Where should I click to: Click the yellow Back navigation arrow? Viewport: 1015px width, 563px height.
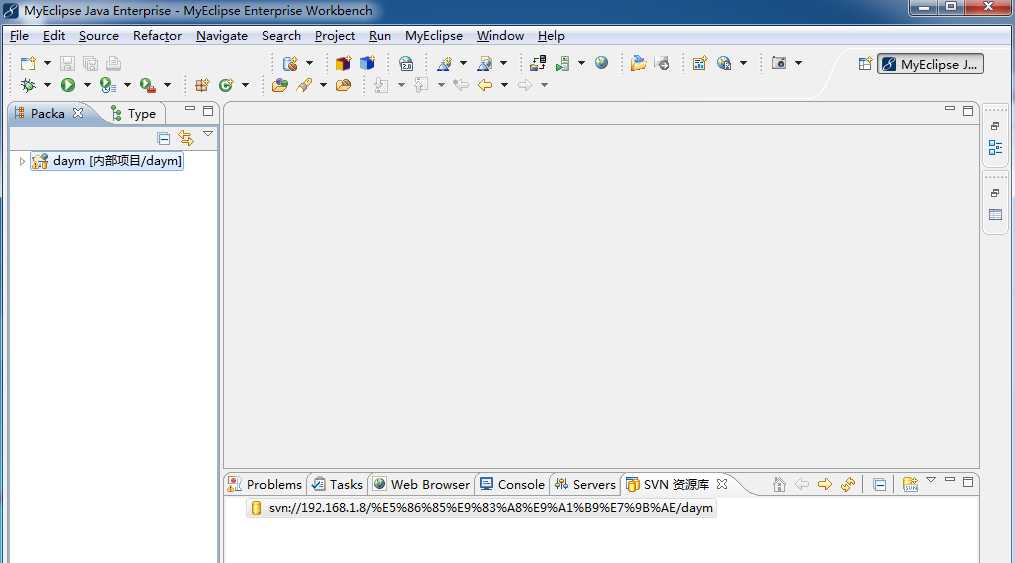coord(484,85)
